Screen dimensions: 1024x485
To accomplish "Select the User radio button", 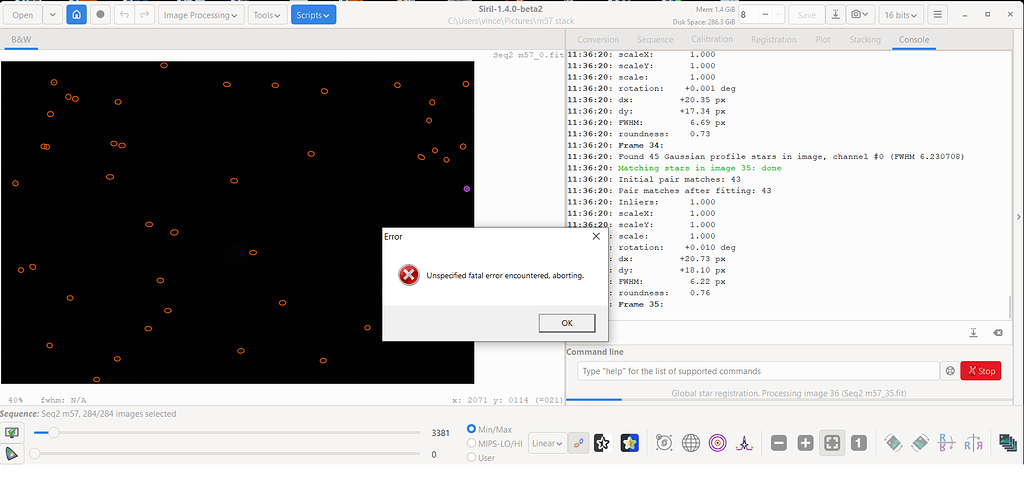I will (x=472, y=458).
